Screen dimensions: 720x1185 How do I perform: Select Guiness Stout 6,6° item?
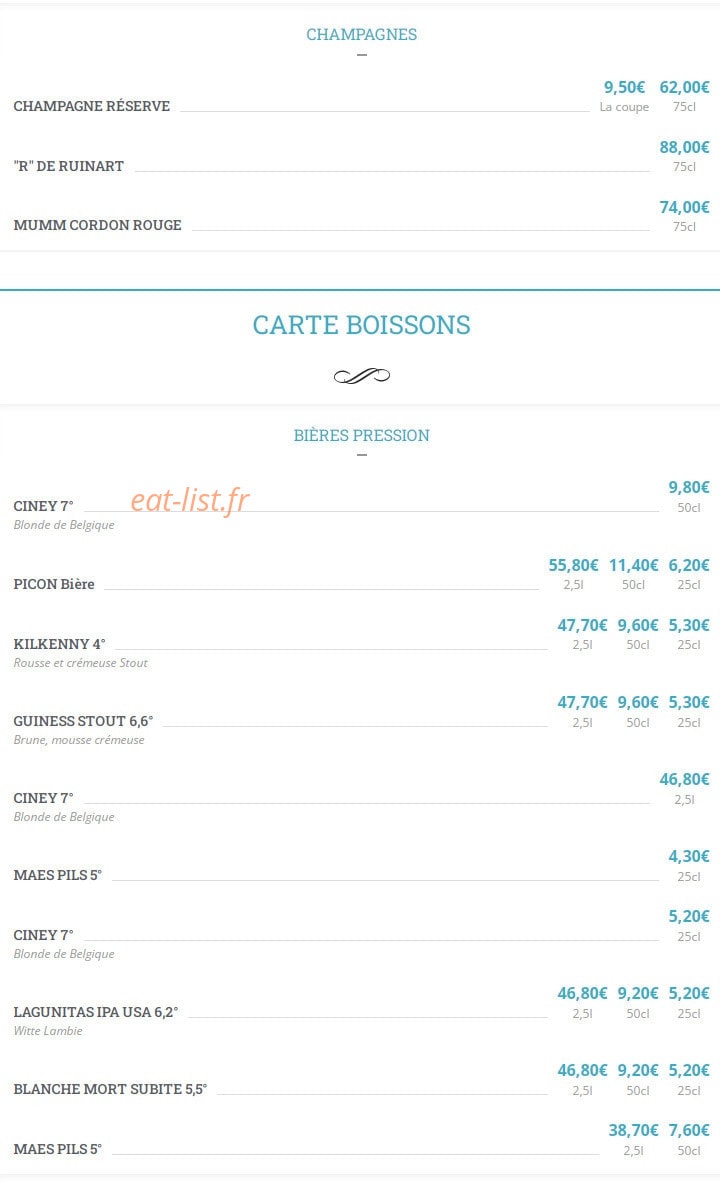click(x=83, y=721)
